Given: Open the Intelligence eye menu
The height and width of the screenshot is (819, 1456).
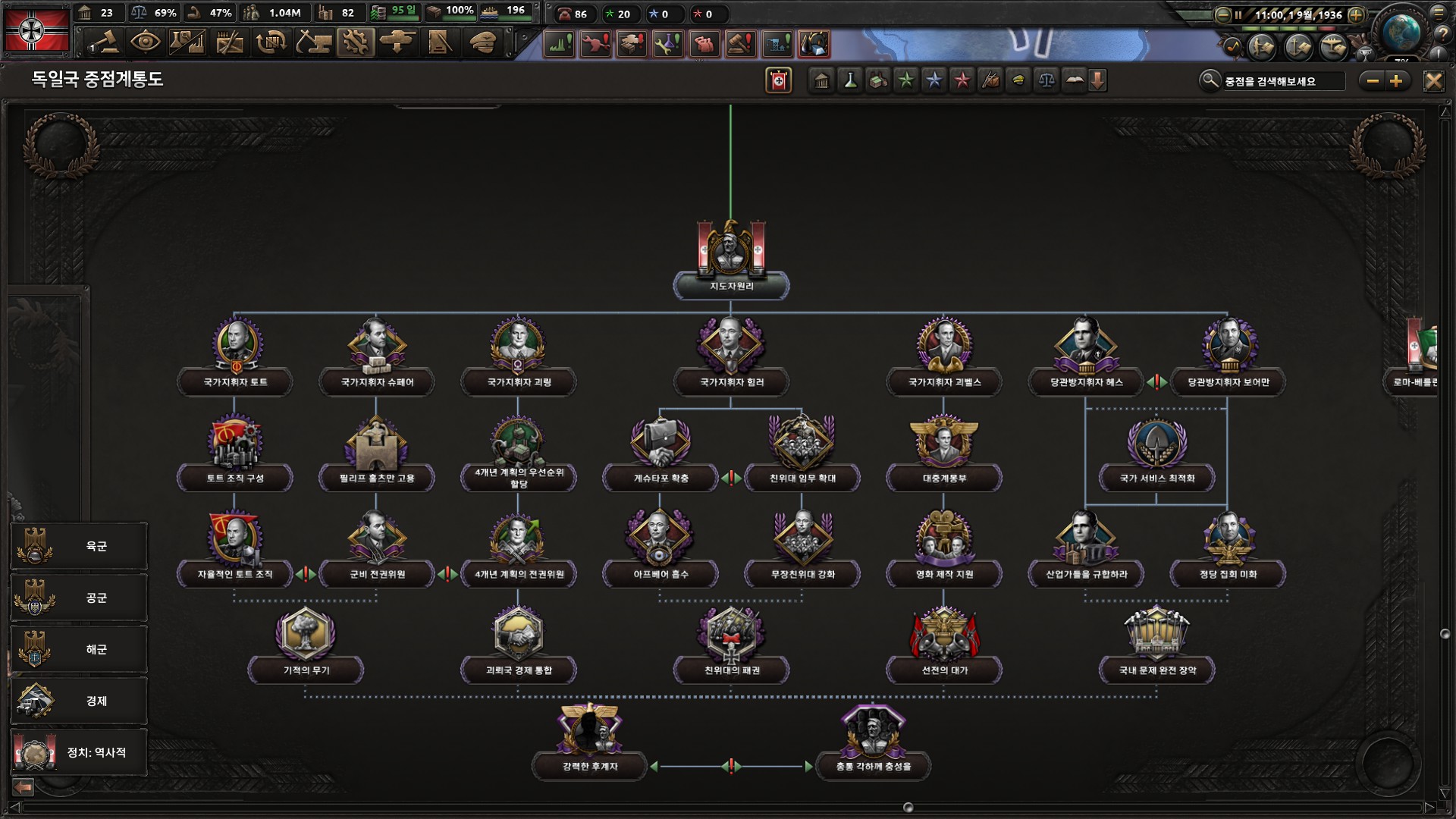Looking at the screenshot, I should coord(145,43).
